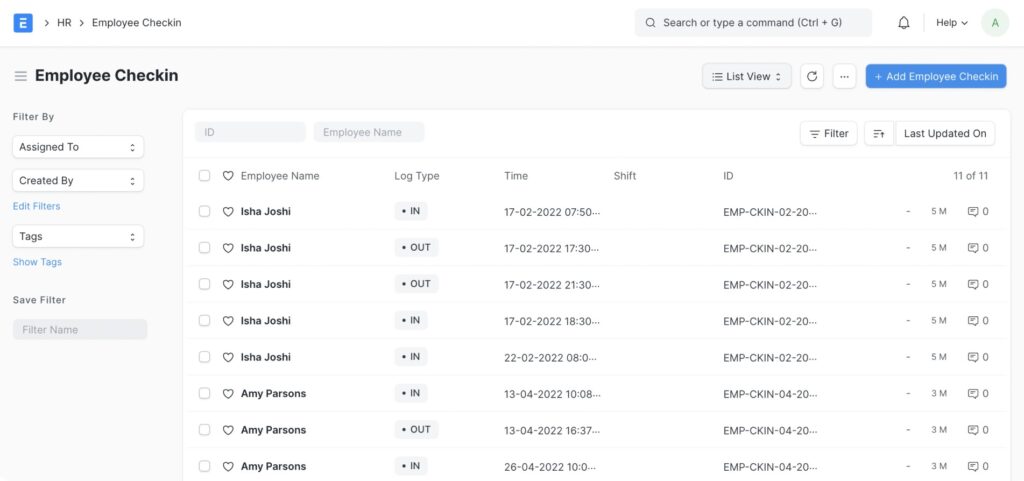1024x481 pixels.
Task: Go to HR breadcrumb
Action: [x=64, y=23]
